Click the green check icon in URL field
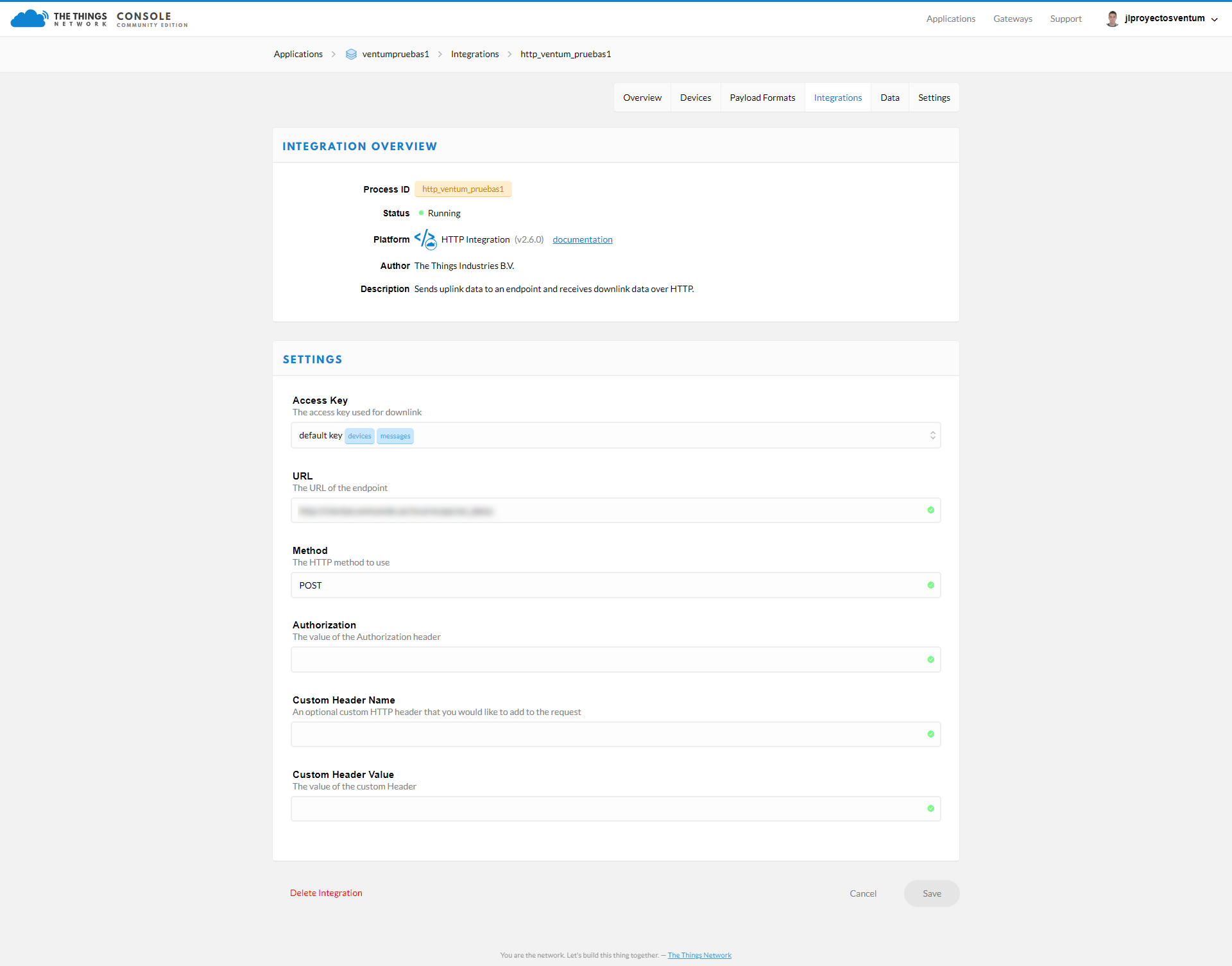The width and height of the screenshot is (1232, 966). tap(930, 510)
